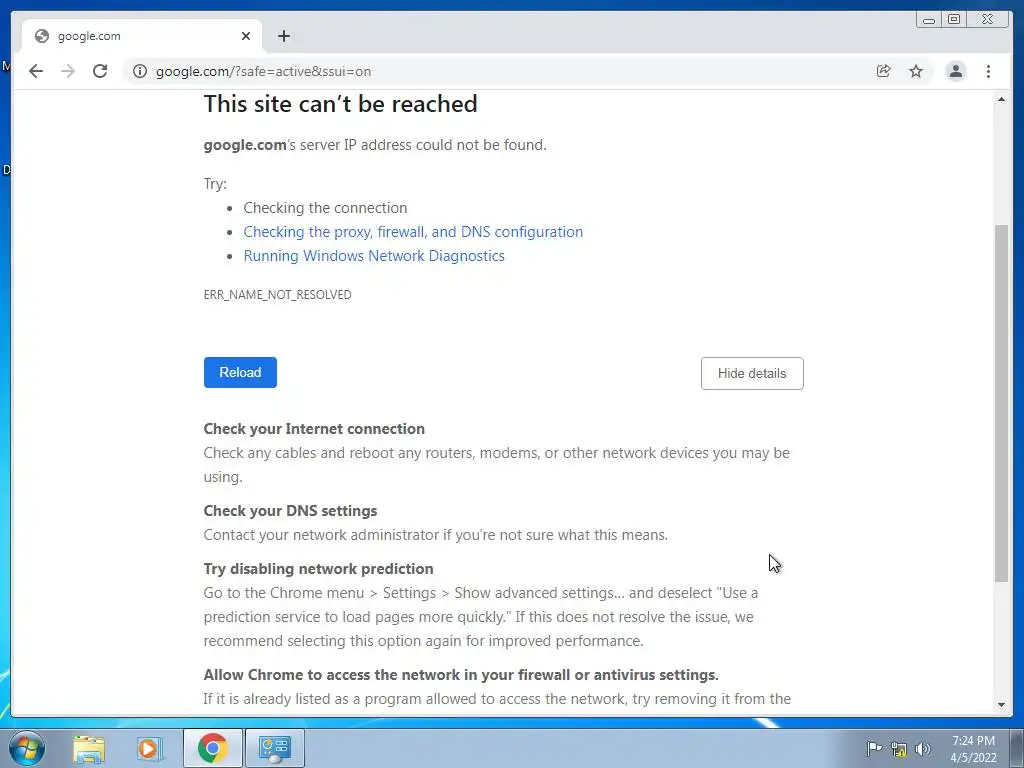Click Hide details button
The width and height of the screenshot is (1024, 768).
752,374
